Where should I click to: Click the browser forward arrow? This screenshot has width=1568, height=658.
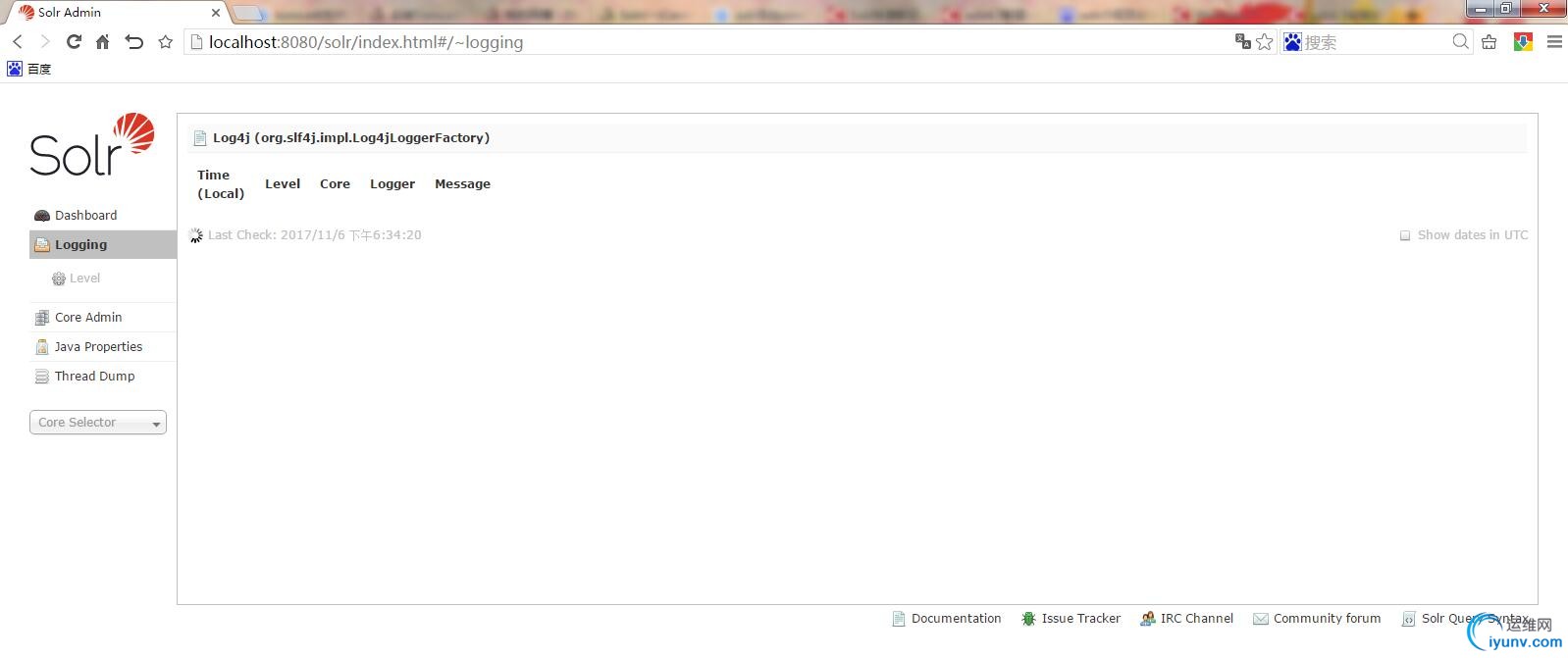[44, 41]
